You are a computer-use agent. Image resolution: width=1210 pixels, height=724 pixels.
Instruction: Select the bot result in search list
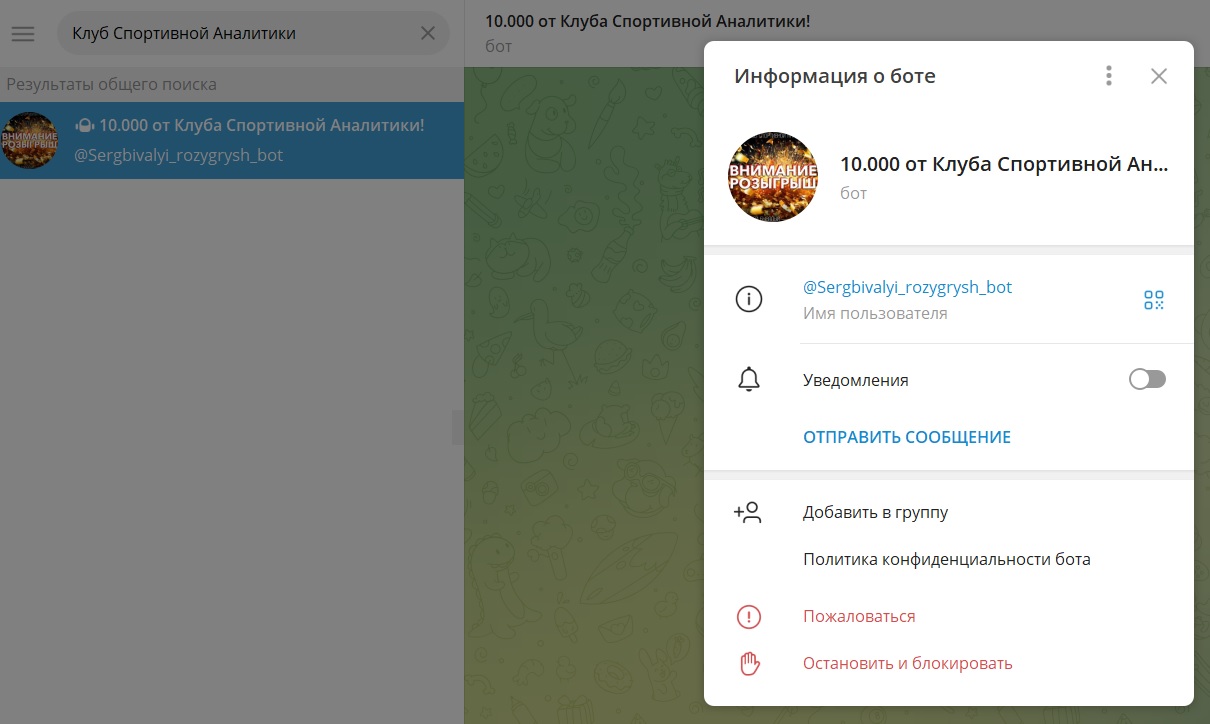[232, 141]
